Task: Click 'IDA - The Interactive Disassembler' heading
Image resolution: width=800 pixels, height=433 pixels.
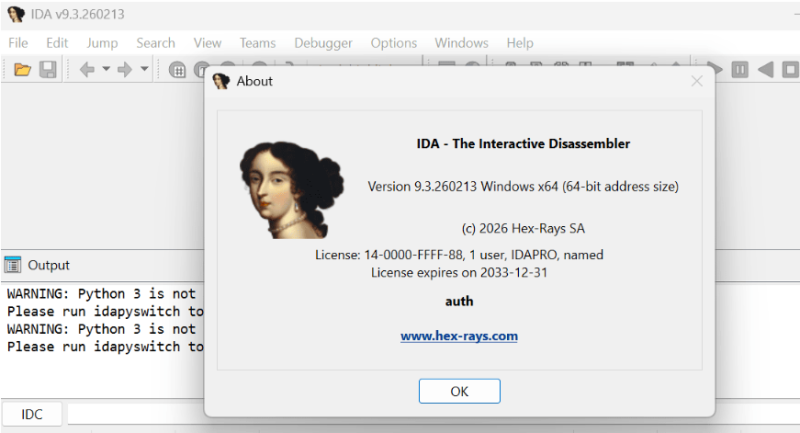Action: 523,144
